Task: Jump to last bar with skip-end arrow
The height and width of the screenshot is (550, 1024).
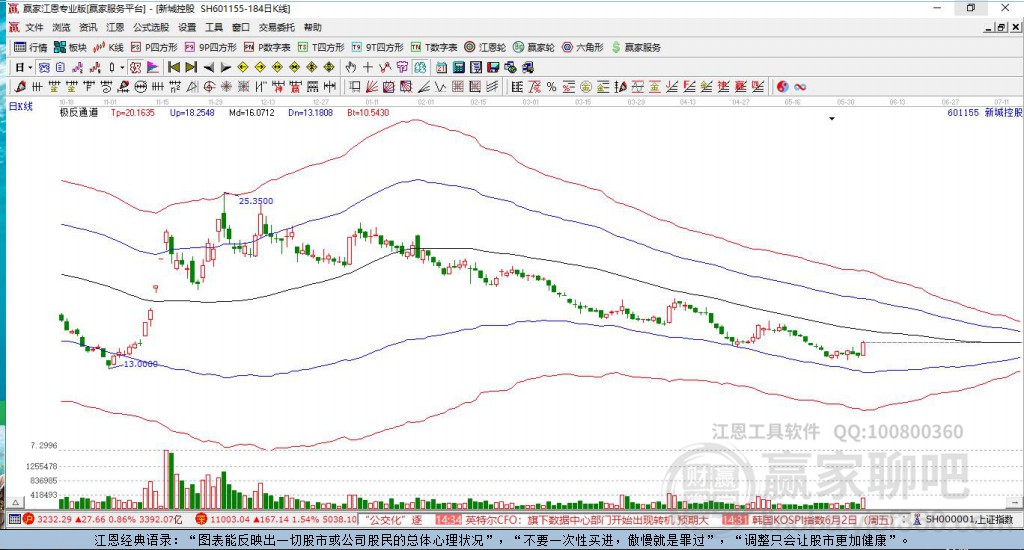Action: 191,67
